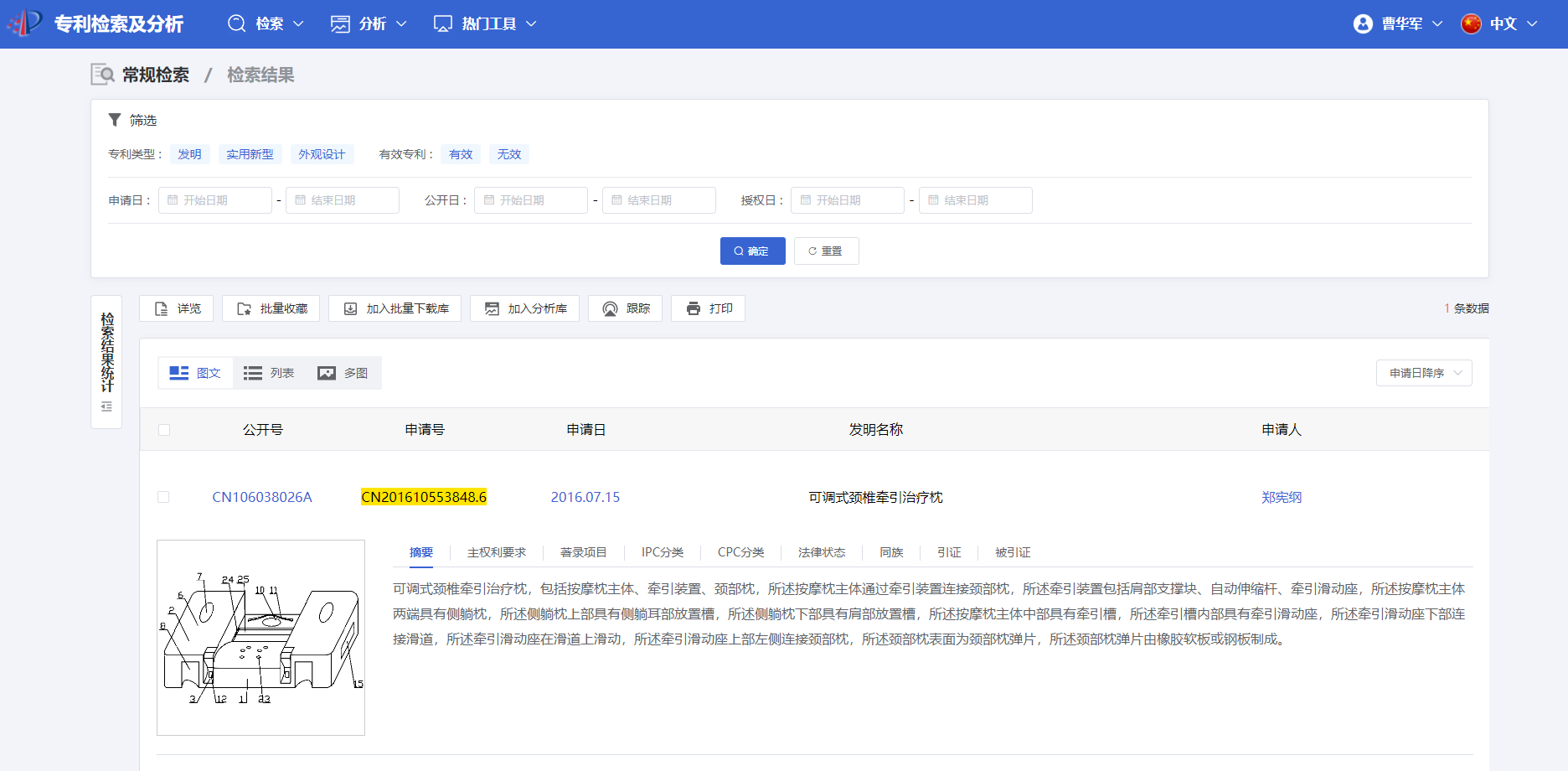Filter by 外观设计 patent type
1568x771 pixels.
[322, 154]
